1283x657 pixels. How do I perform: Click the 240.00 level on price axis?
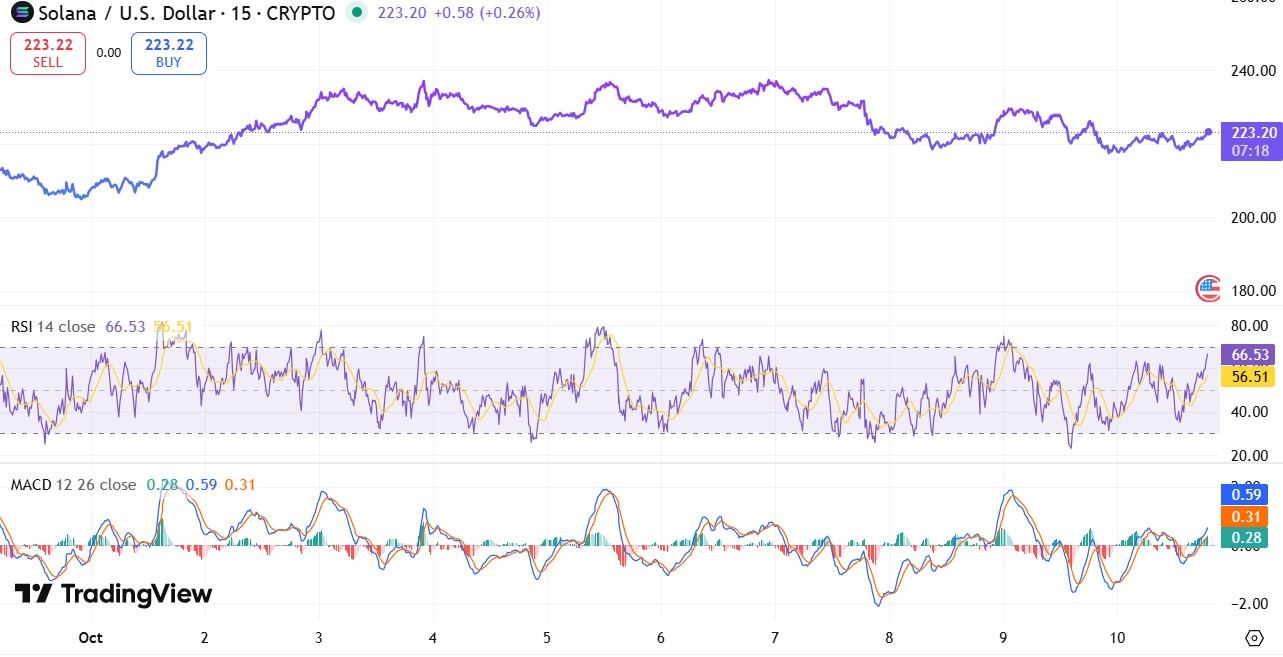(x=1253, y=71)
